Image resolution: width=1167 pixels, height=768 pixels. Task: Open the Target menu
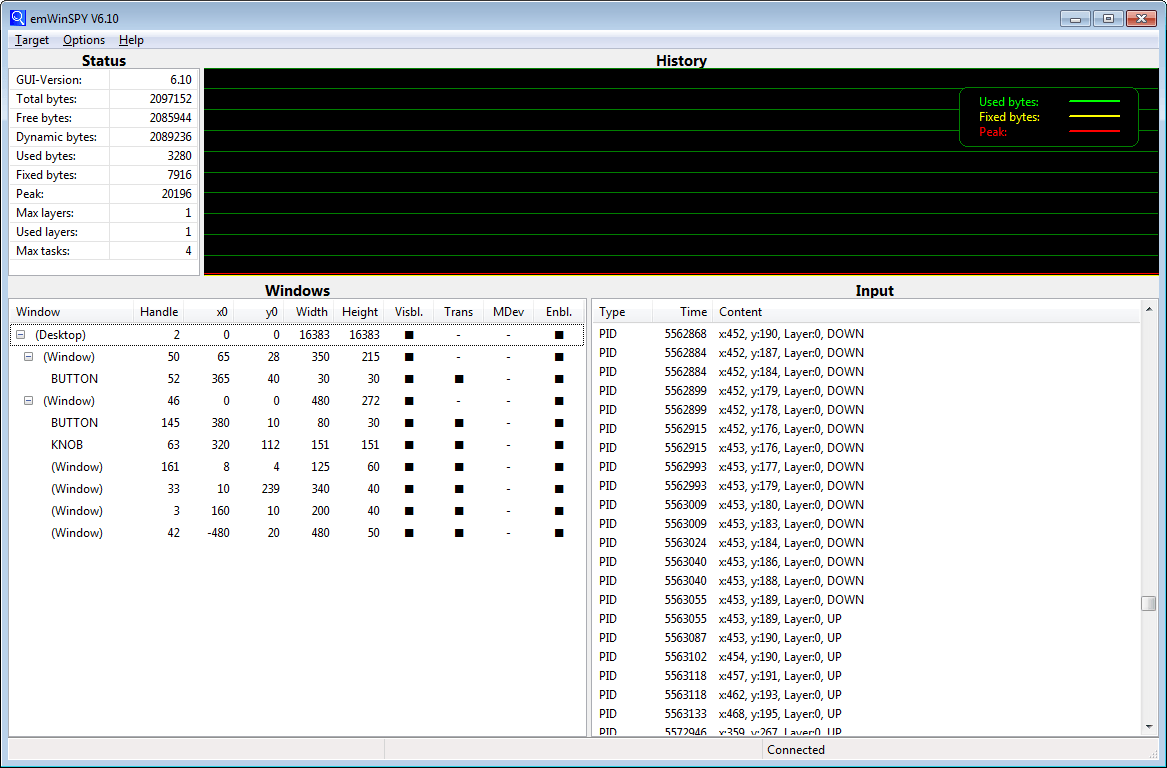(31, 40)
